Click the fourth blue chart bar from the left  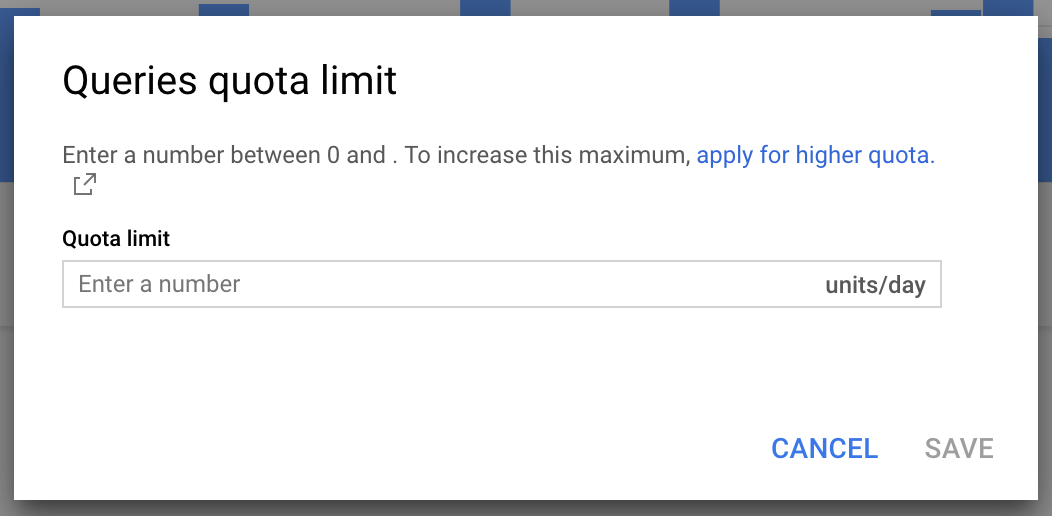694,7
